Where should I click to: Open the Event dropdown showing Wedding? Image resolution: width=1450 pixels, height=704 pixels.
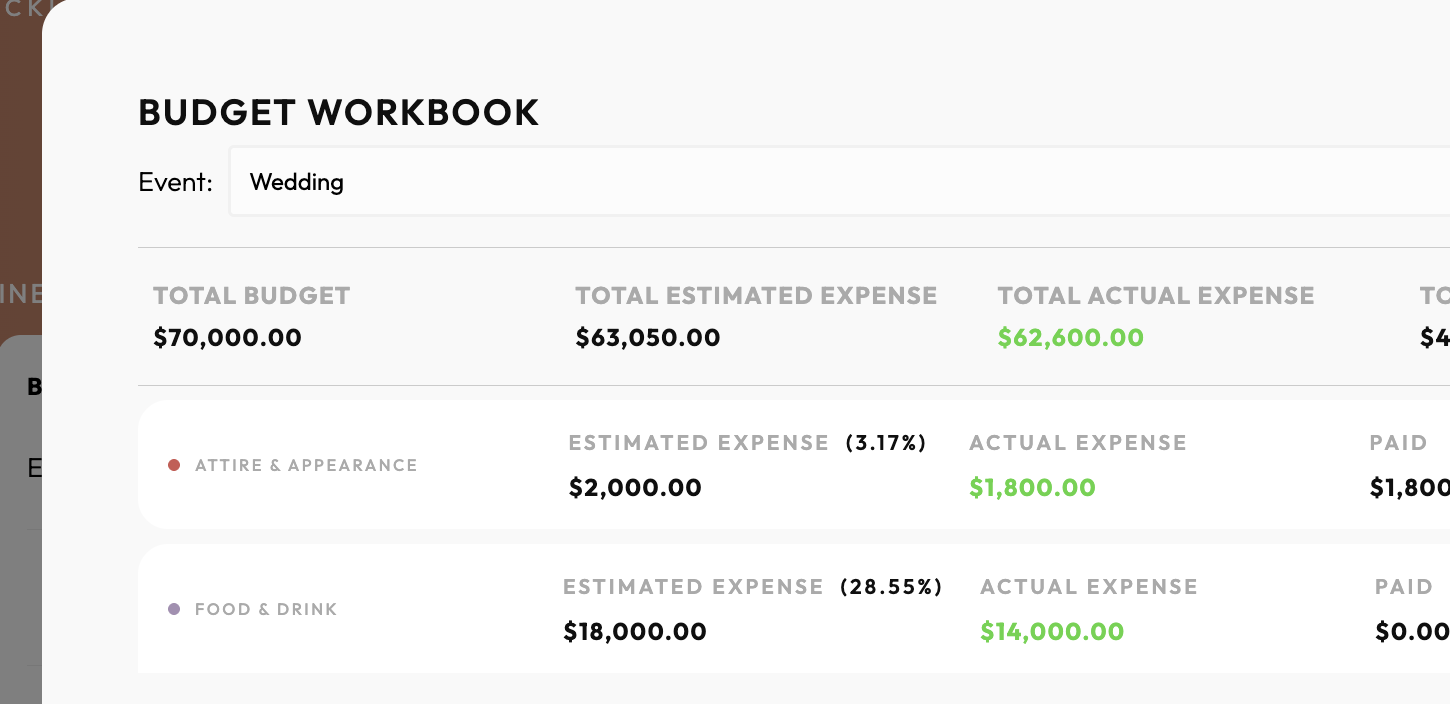(x=839, y=182)
